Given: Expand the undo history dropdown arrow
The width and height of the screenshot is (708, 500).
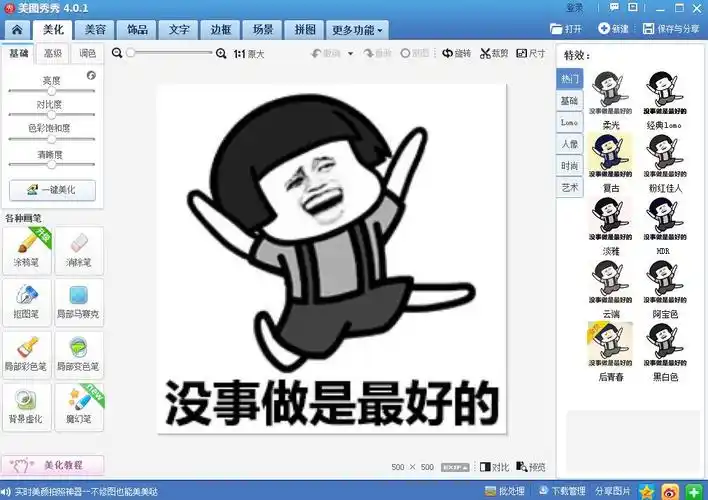Looking at the screenshot, I should 350,53.
